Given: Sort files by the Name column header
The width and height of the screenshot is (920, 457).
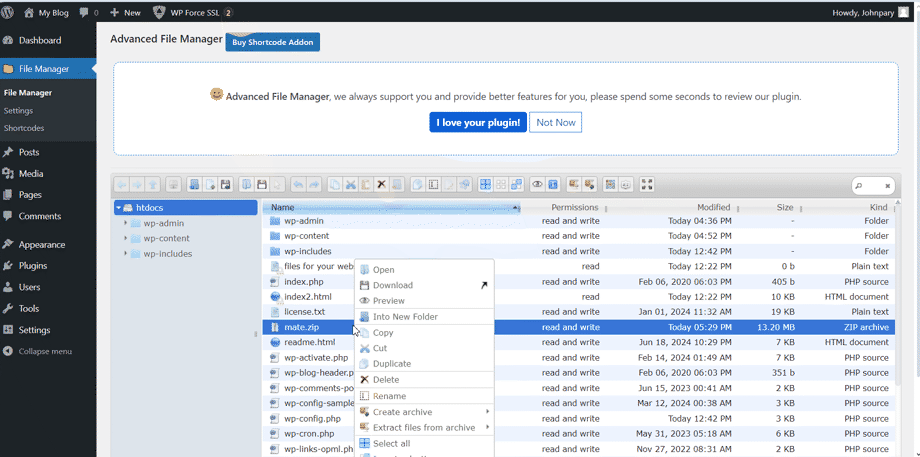Looking at the screenshot, I should (x=282, y=207).
